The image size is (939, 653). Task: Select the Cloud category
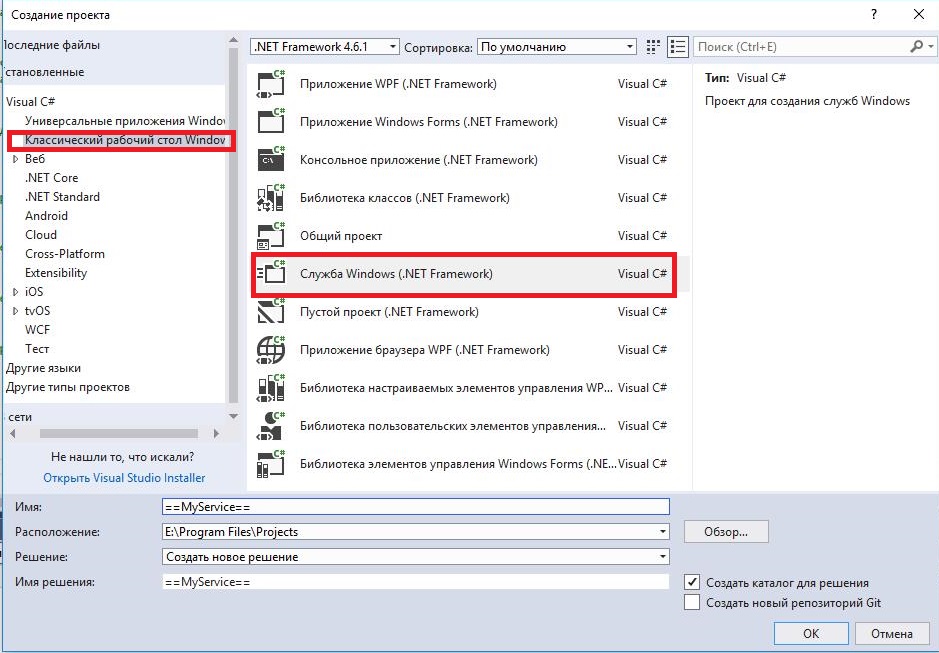point(41,235)
